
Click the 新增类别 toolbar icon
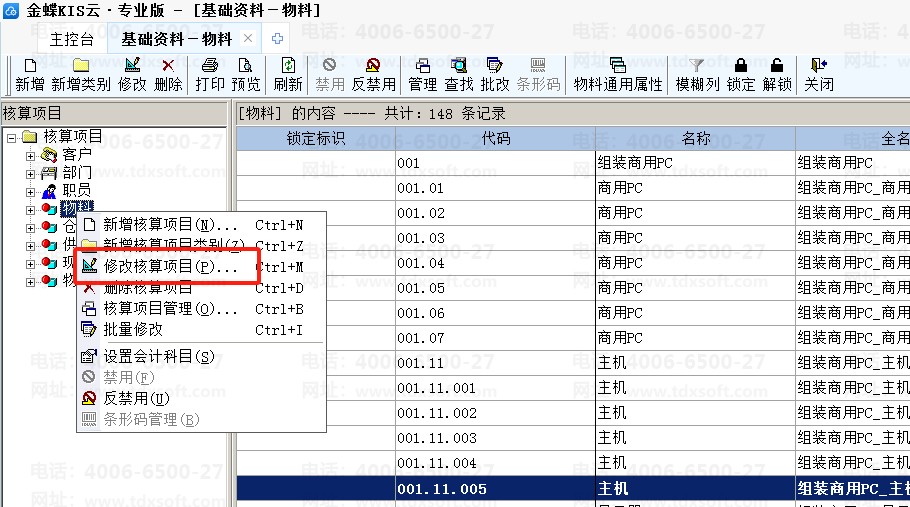tap(81, 75)
